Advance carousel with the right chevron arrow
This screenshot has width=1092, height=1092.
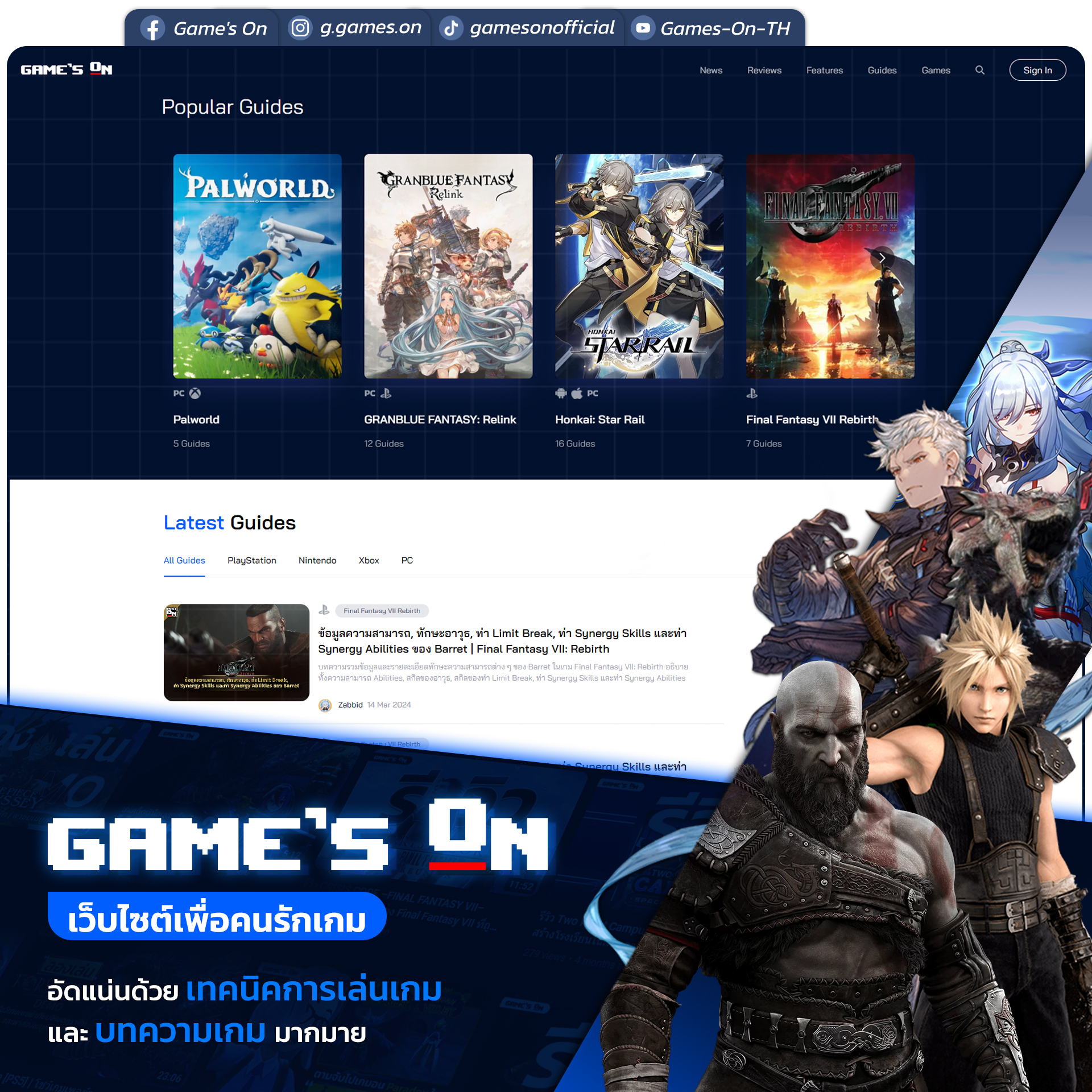click(x=882, y=258)
